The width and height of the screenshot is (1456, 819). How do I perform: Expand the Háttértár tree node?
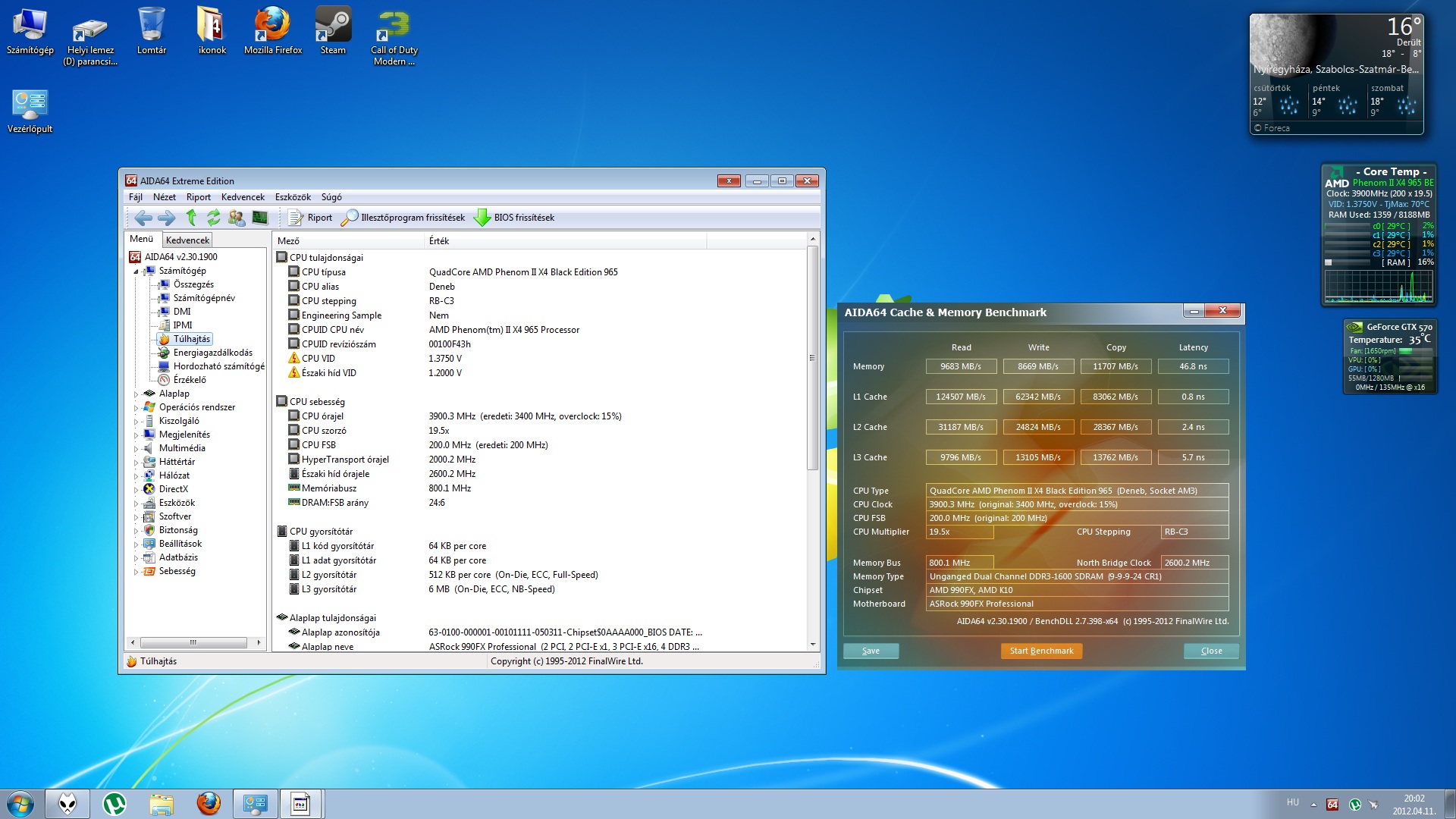(136, 463)
